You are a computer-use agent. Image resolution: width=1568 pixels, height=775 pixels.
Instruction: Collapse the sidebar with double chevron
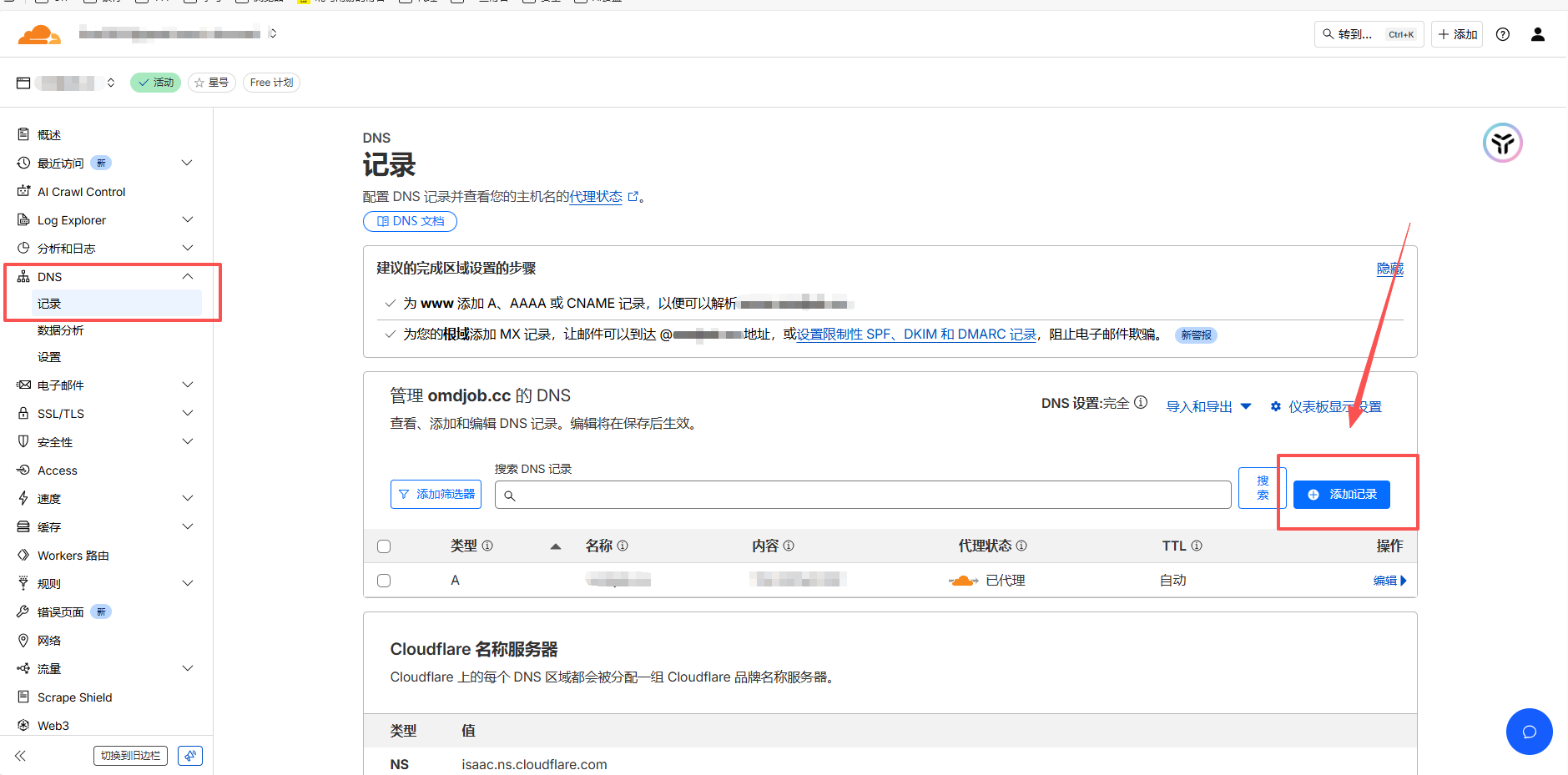(20, 756)
